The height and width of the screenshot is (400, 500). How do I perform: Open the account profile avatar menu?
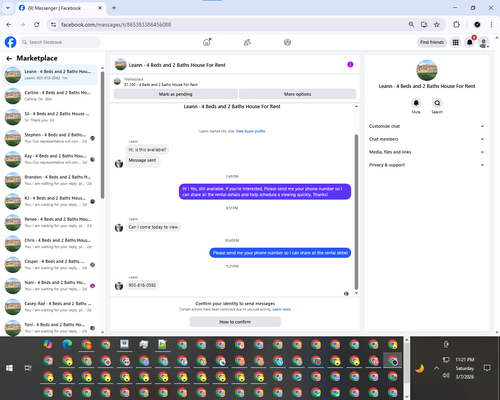484,42
